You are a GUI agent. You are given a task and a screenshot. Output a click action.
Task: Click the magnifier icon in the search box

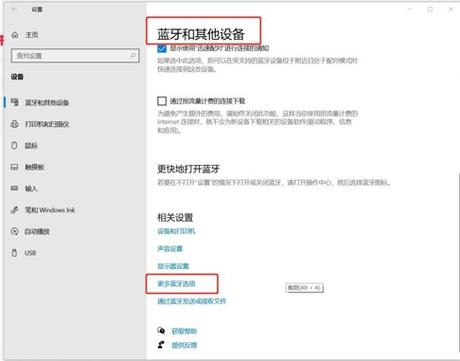pos(133,55)
